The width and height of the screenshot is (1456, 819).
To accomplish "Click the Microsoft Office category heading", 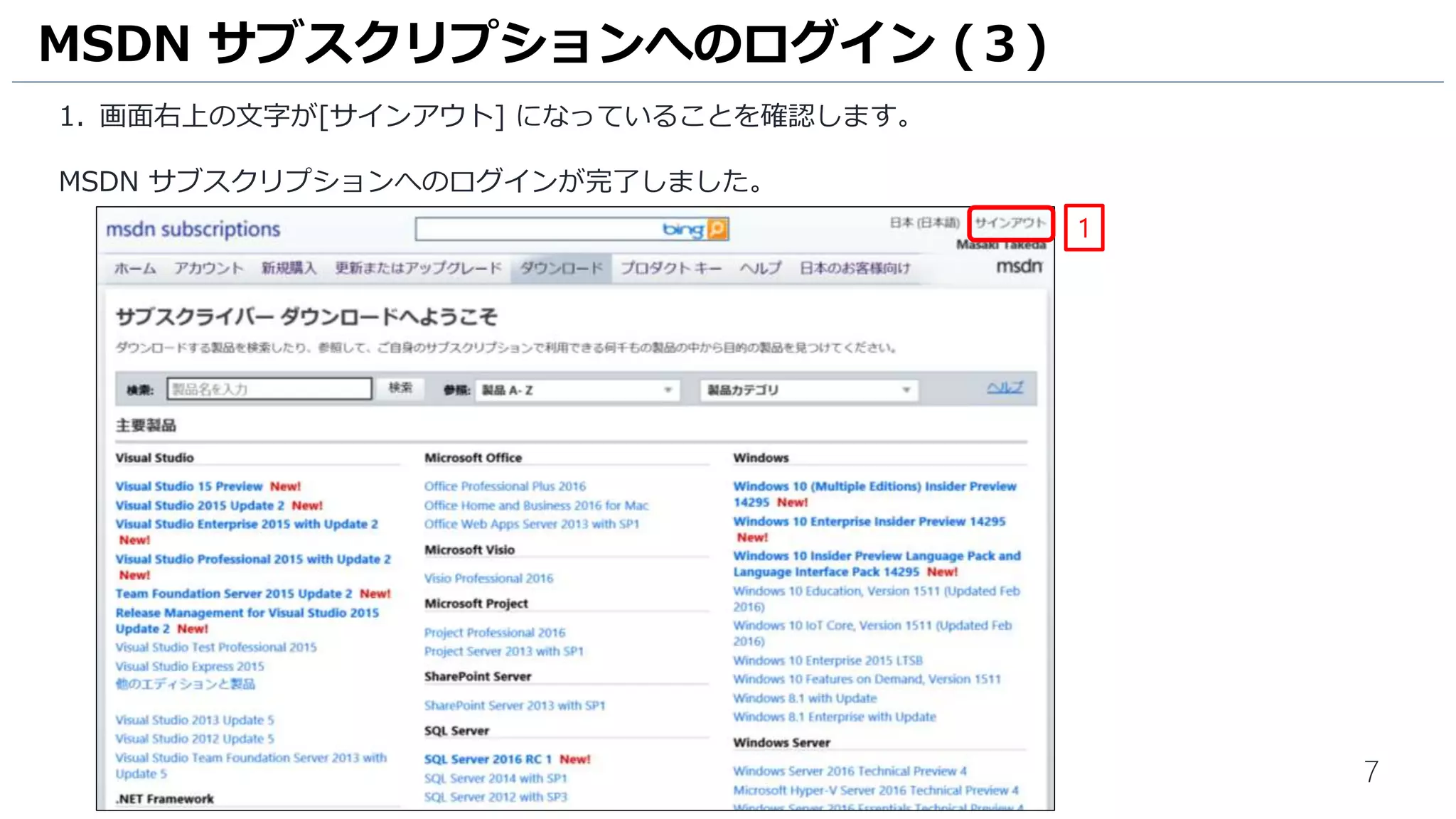I will 473,458.
